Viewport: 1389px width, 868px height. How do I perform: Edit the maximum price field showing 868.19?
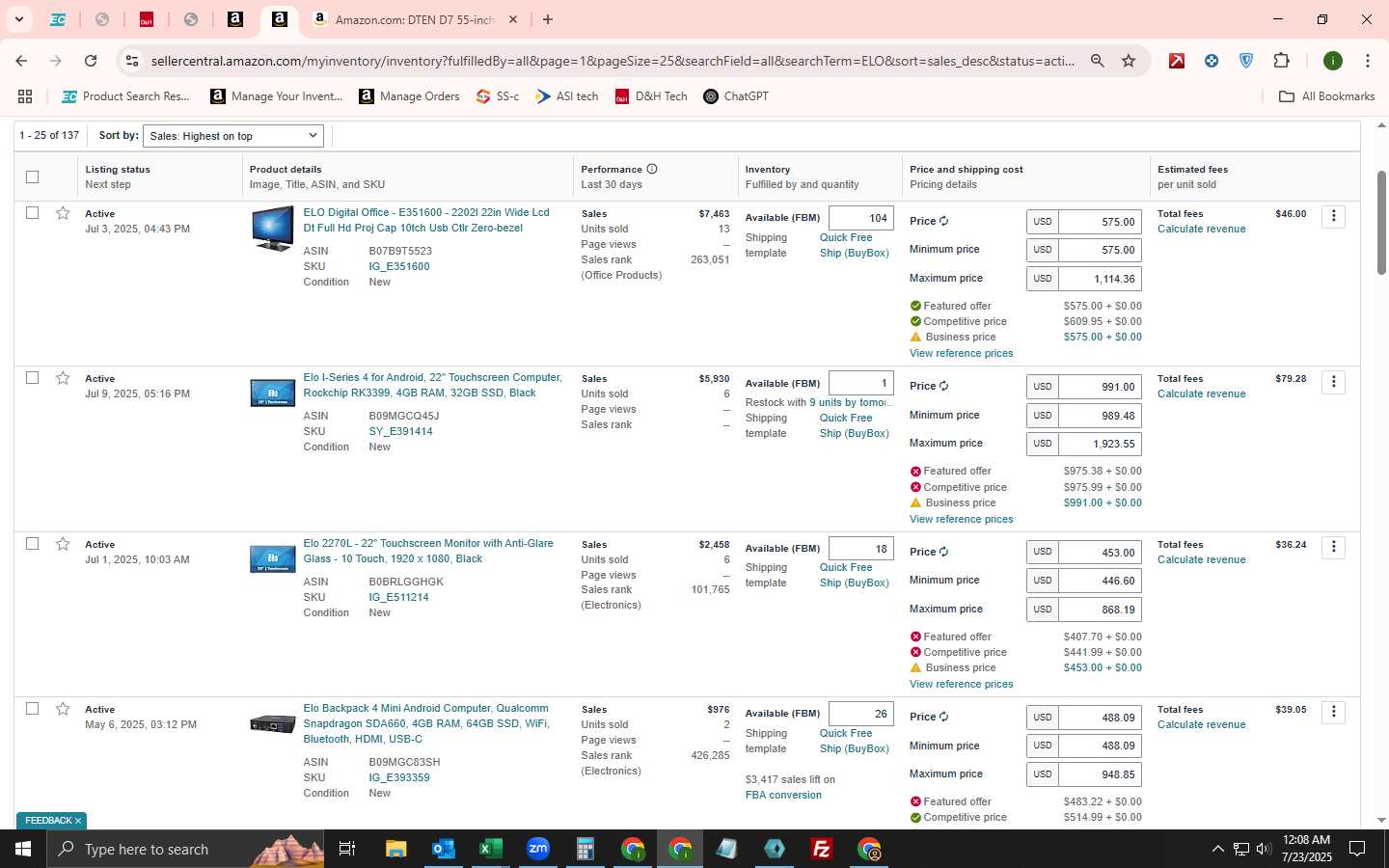tap(1100, 610)
